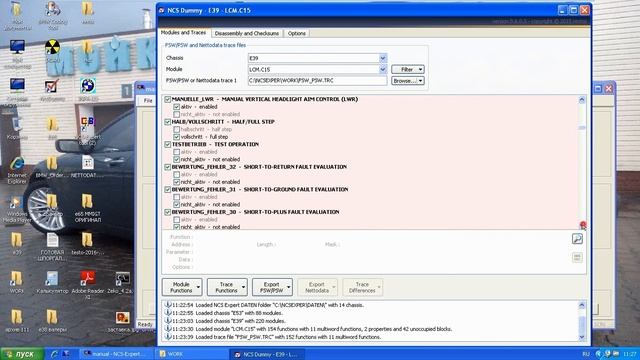Select 'nicht_aktiv - not enabled' row under BEWERTUNG_FEHLER_31
Image resolution: width=640 pixels, height=360 pixels.
(210, 204)
